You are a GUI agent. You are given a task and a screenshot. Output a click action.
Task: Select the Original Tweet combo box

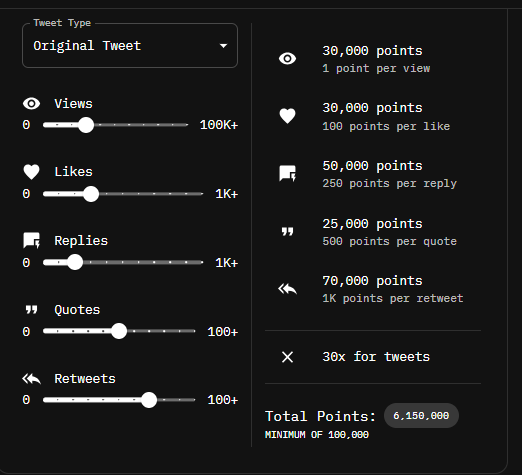coord(130,45)
